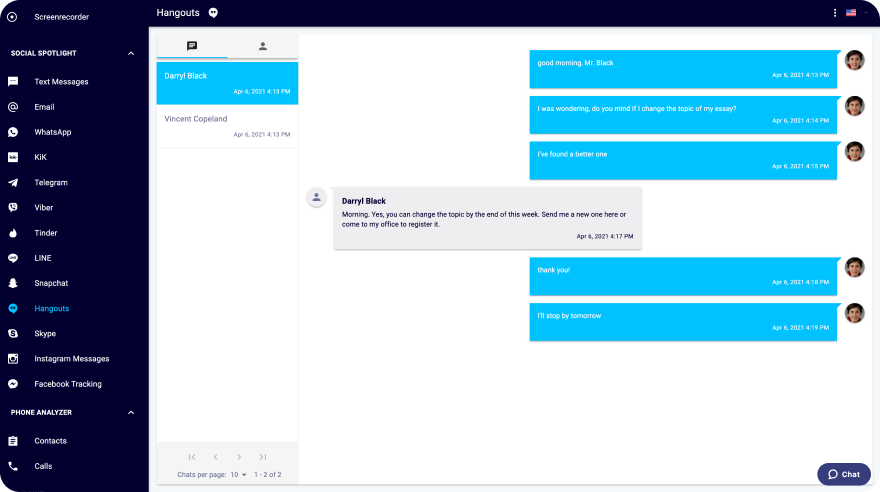Image resolution: width=880 pixels, height=492 pixels.
Task: Click the Calls label in sidebar
Action: tap(43, 466)
